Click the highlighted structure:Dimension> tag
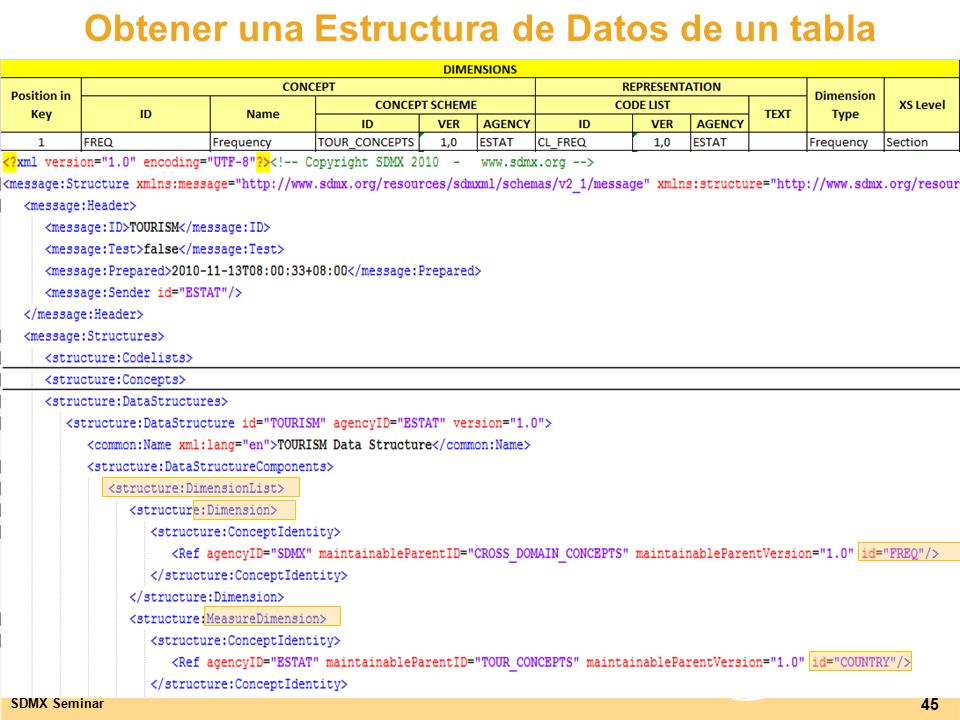This screenshot has height=720, width=960. coord(244,509)
